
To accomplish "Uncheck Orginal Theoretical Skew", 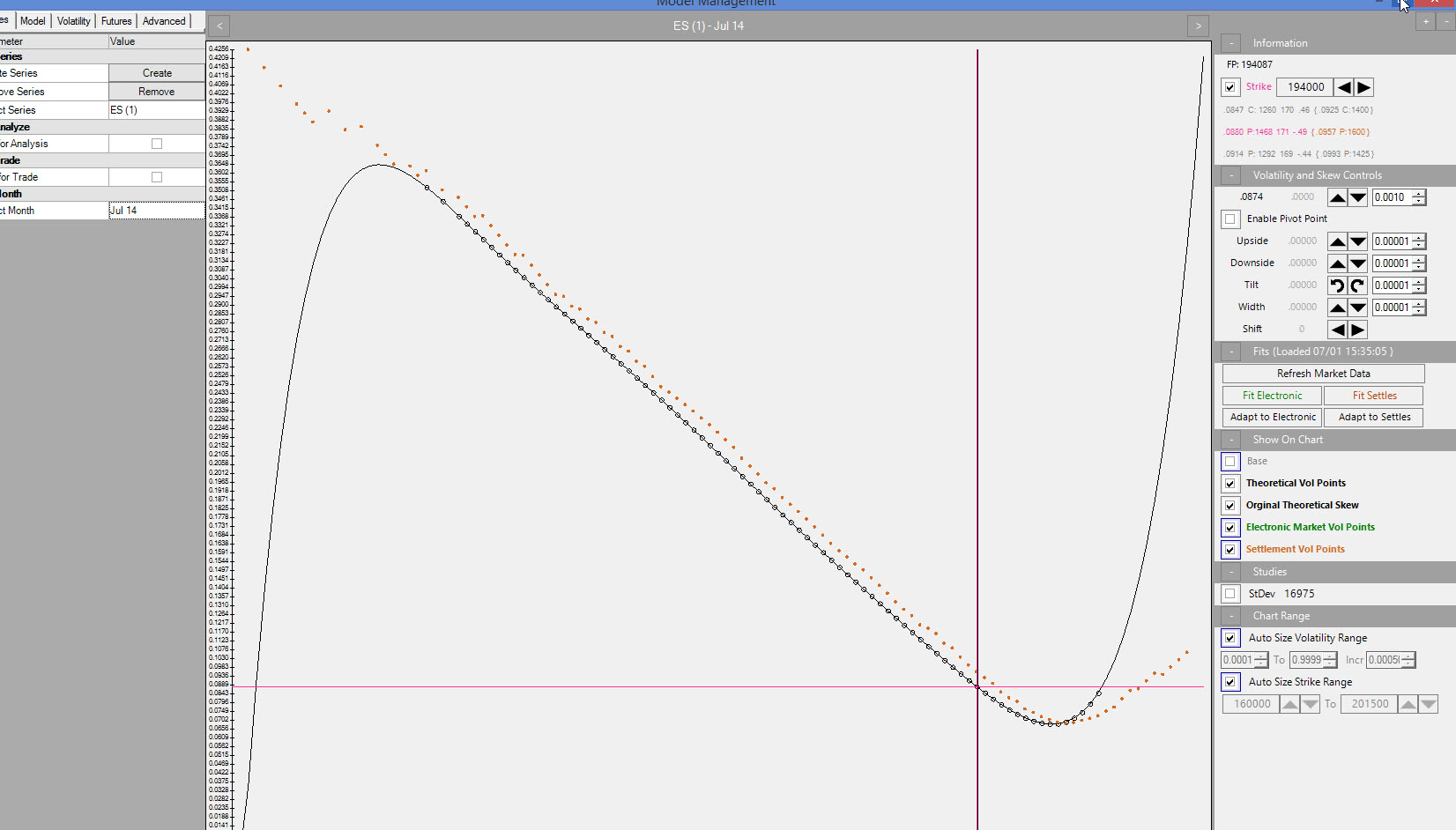I will (x=1230, y=506).
